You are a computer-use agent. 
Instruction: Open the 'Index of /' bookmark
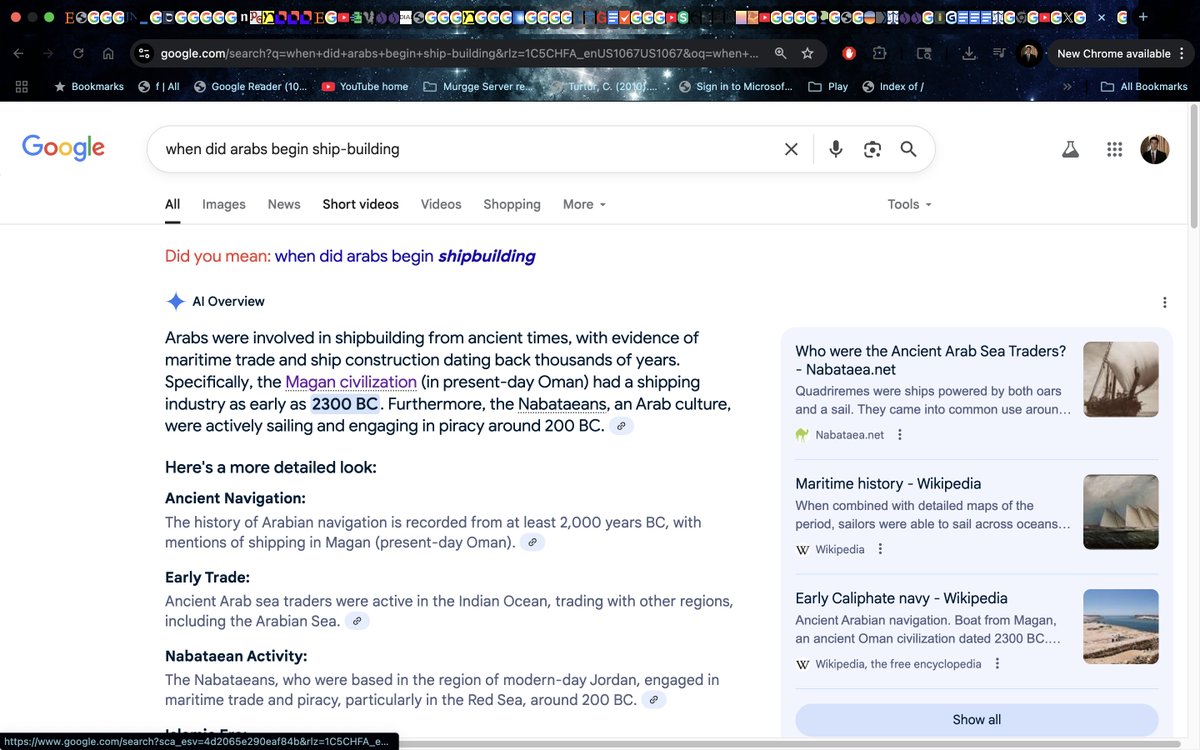click(893, 87)
